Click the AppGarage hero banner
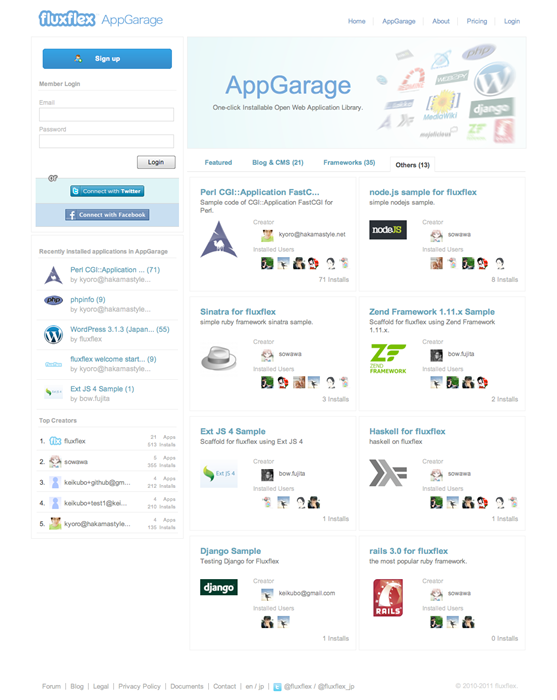The width and height of the screenshot is (557, 700). (356, 92)
